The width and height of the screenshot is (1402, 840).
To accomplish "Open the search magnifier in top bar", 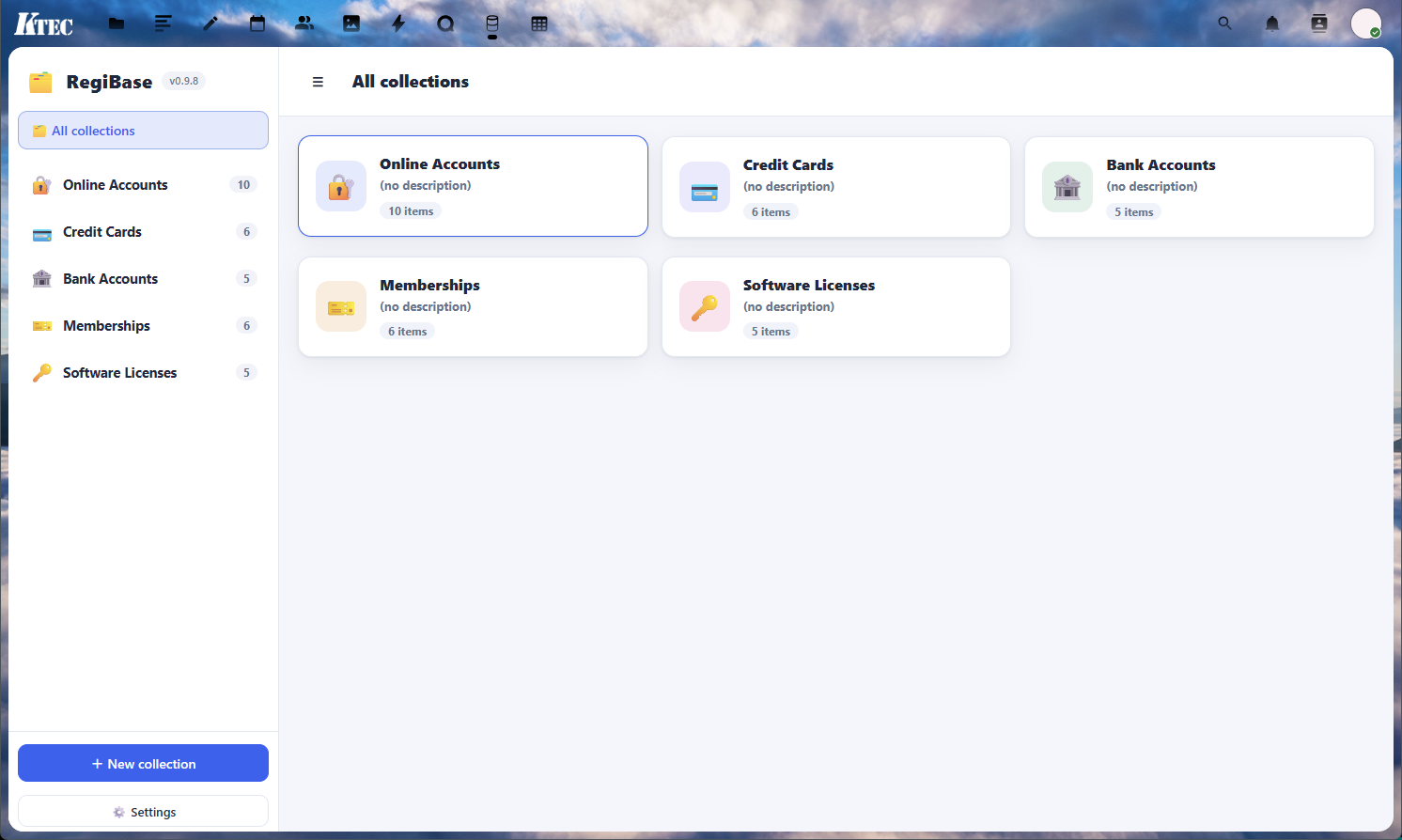I will tap(1224, 23).
